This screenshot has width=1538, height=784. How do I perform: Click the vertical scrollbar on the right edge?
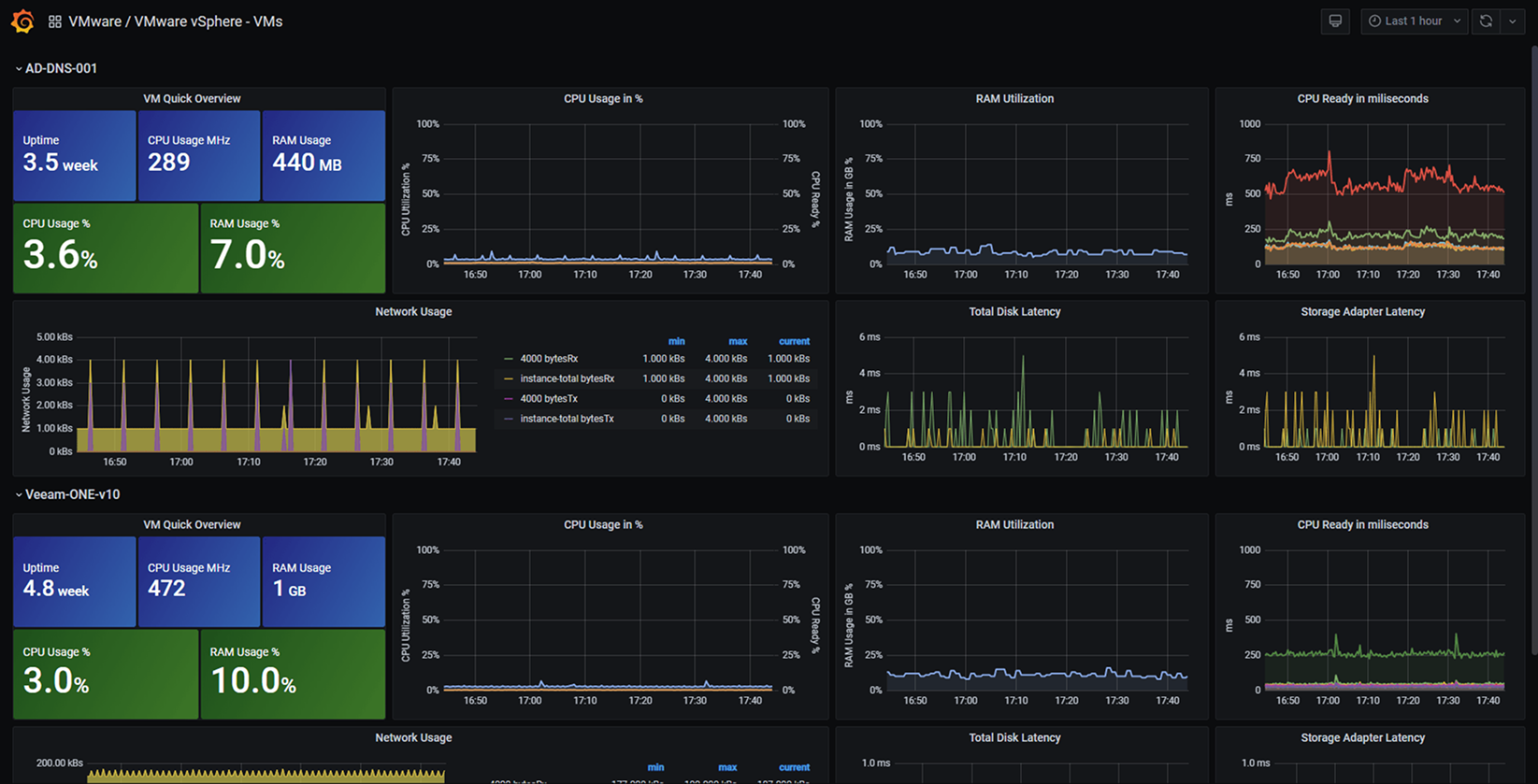[1533, 280]
